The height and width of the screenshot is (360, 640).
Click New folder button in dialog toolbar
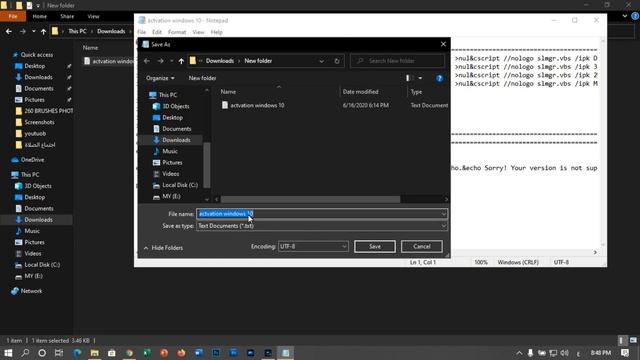point(202,78)
